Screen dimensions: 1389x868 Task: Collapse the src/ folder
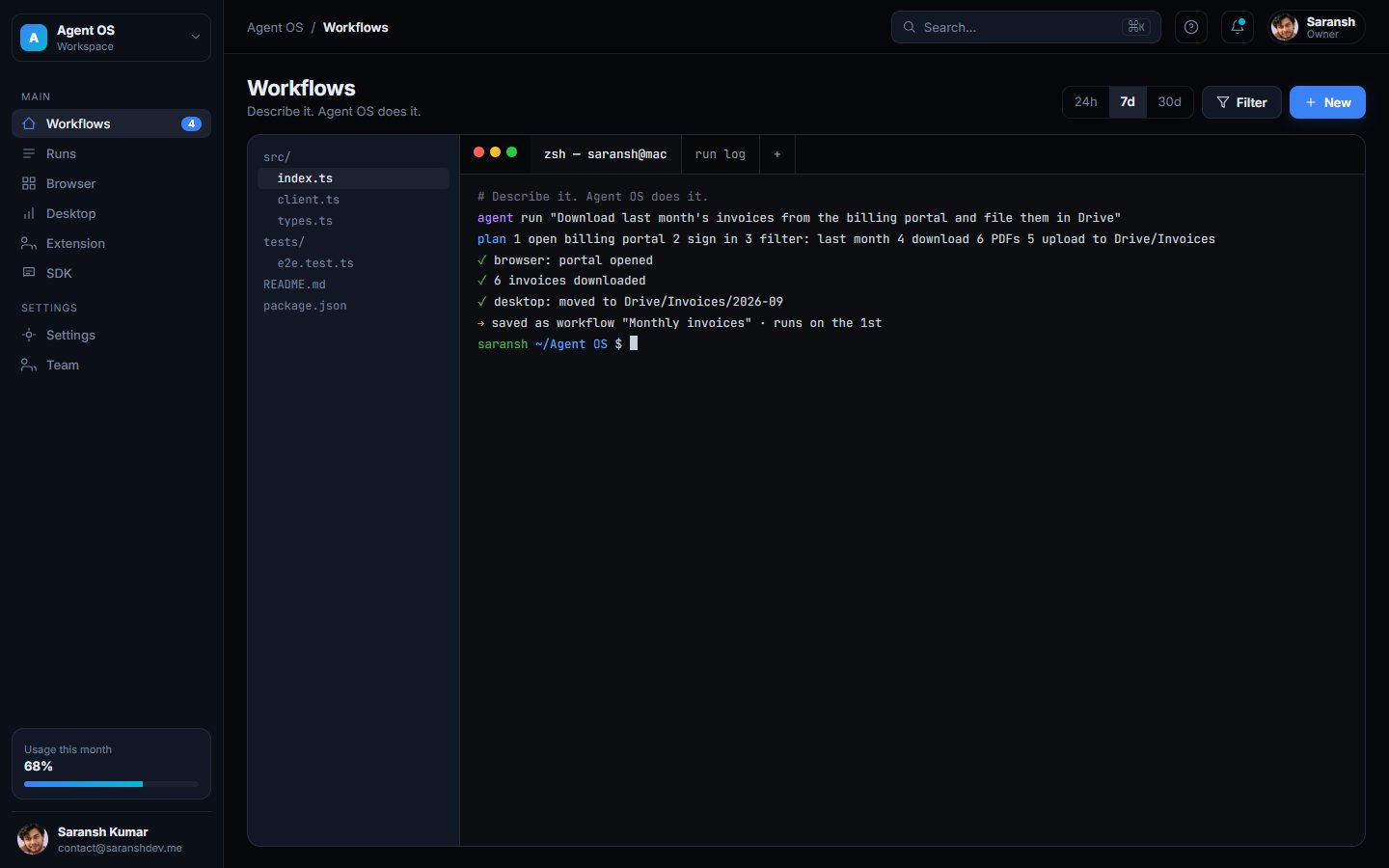click(353, 157)
